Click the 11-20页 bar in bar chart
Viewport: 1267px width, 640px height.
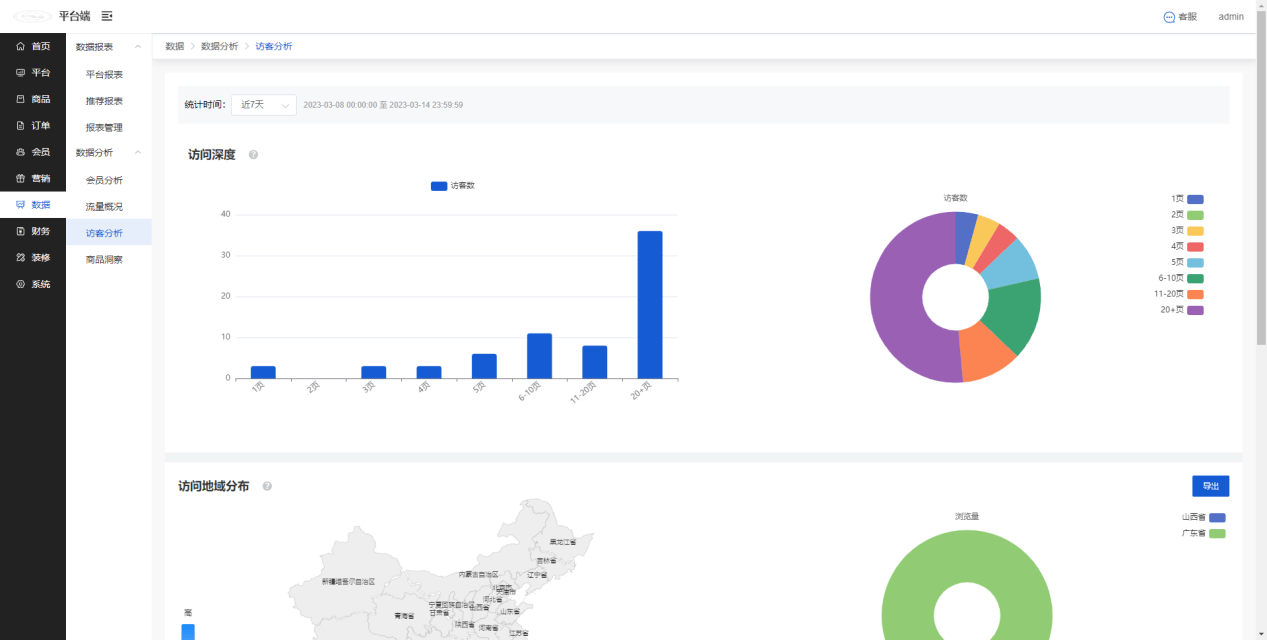point(595,362)
